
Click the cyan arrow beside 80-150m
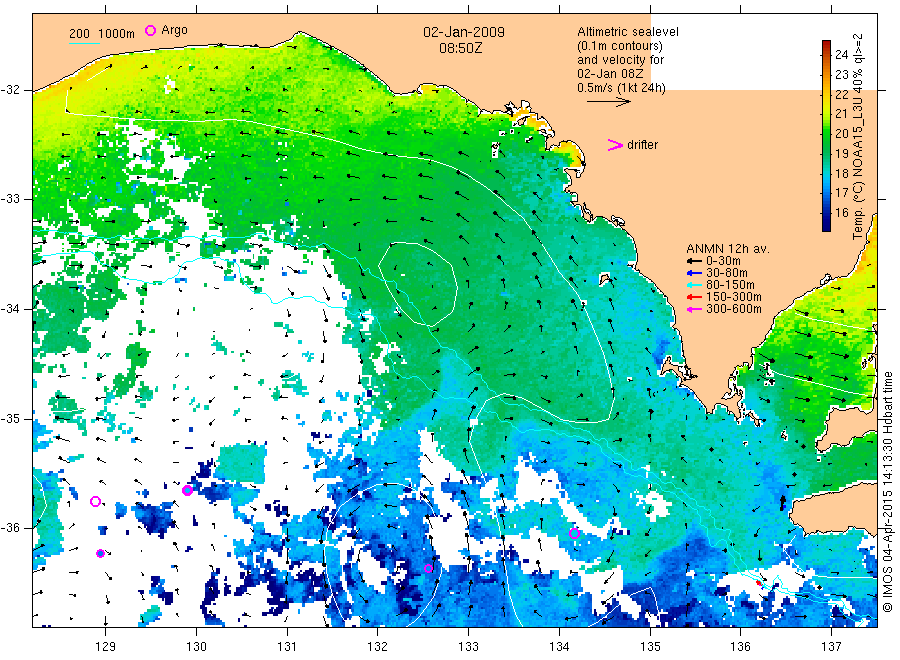(x=695, y=285)
